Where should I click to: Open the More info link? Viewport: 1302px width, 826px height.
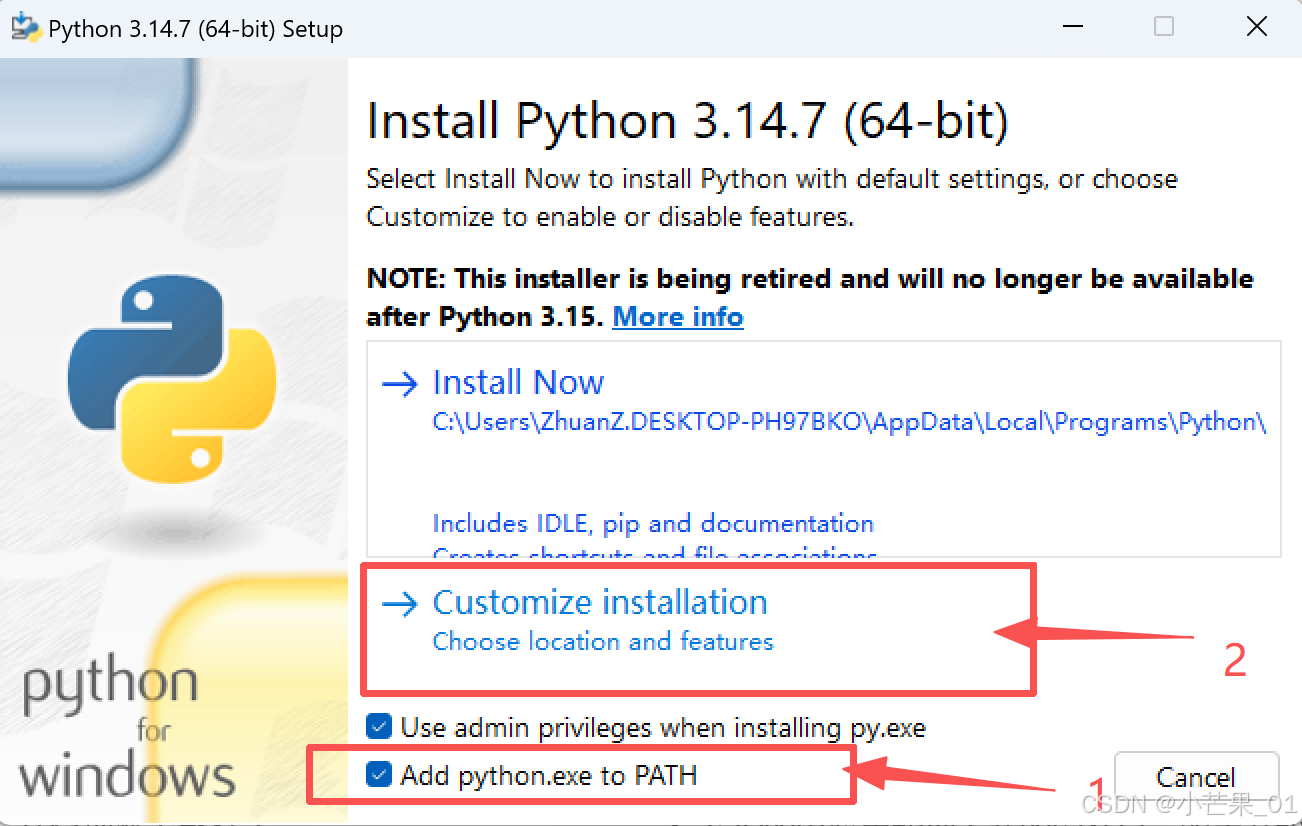[678, 317]
